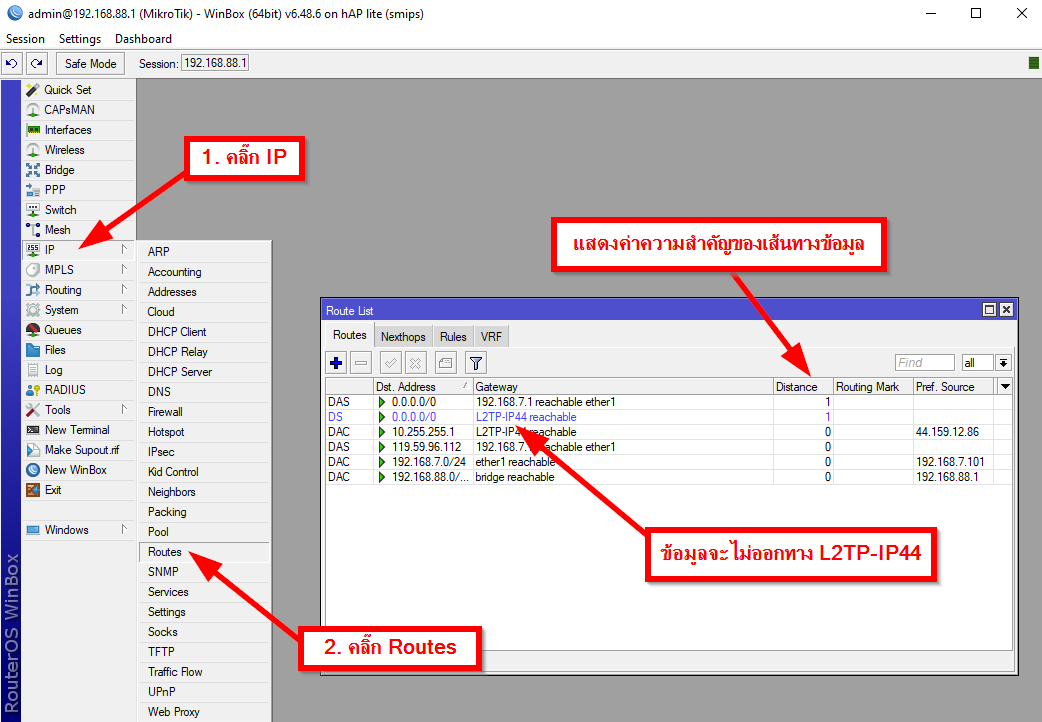The image size is (1042, 722).
Task: Sort by the Gateway column header
Action: pyautogui.click(x=623, y=386)
